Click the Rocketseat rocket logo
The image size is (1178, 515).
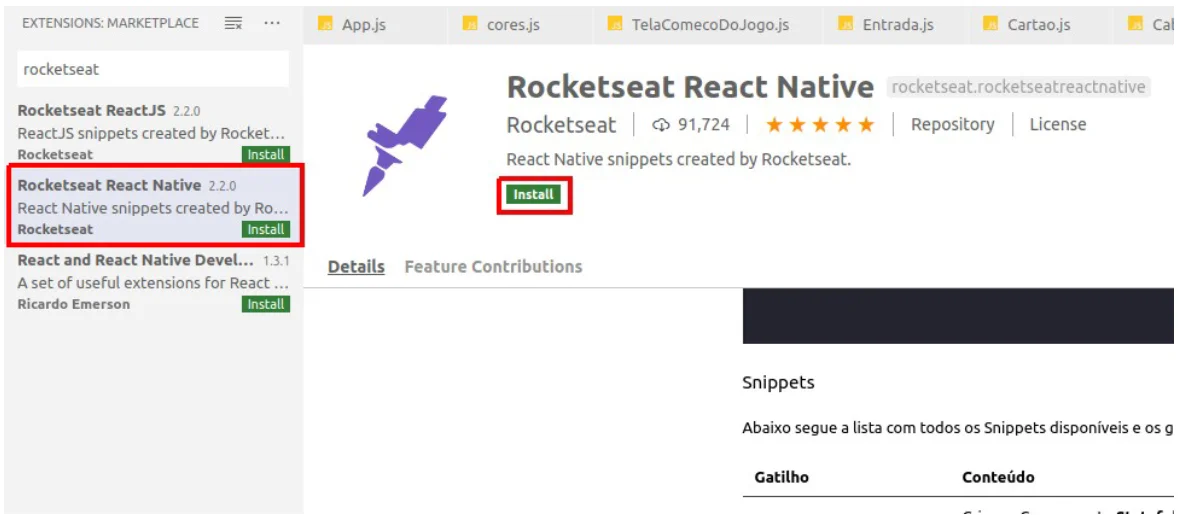click(x=406, y=146)
